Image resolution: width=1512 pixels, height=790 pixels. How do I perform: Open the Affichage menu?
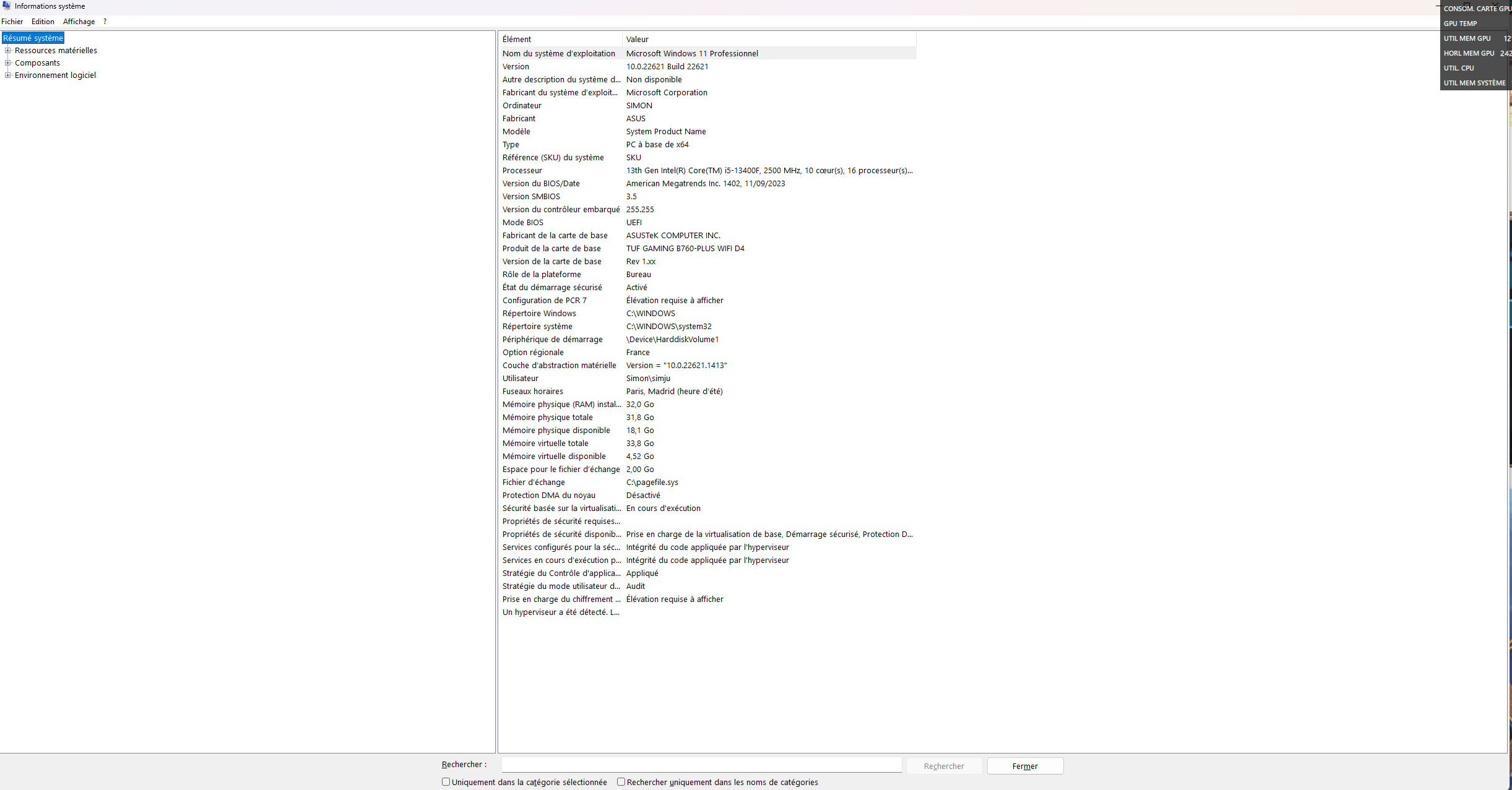click(x=79, y=21)
